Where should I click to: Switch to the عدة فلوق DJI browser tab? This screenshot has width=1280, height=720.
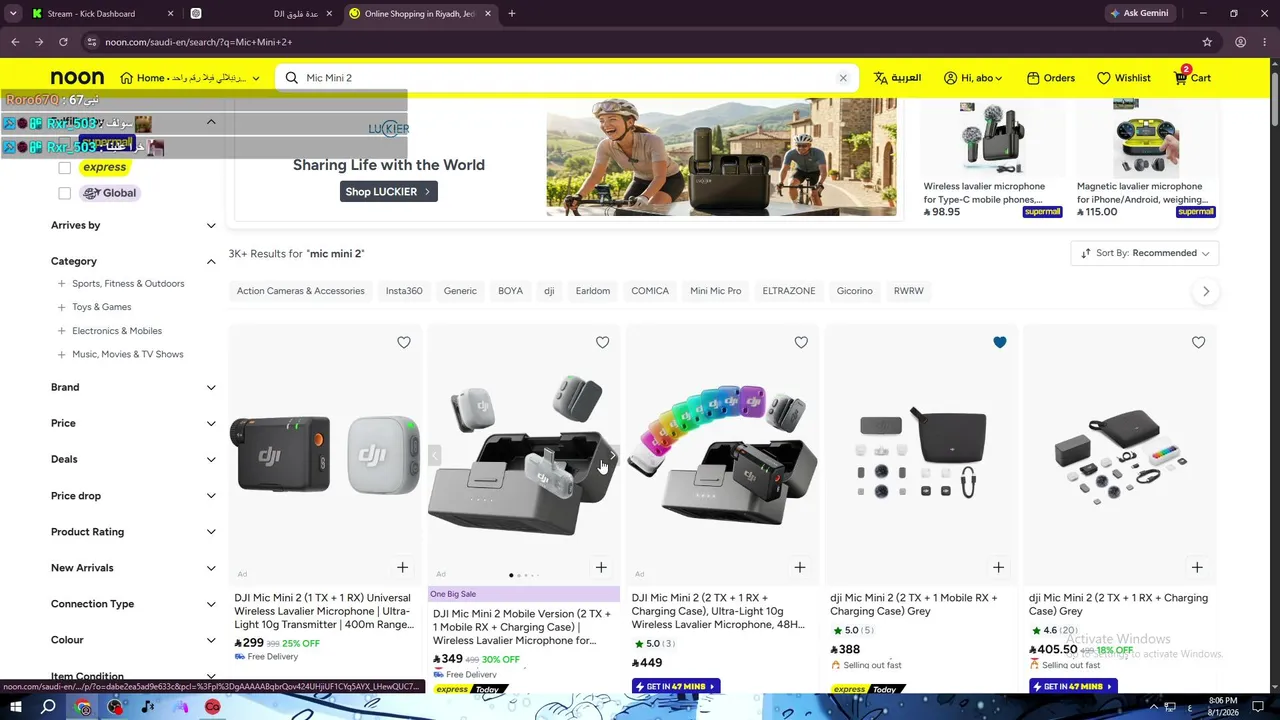coord(263,14)
